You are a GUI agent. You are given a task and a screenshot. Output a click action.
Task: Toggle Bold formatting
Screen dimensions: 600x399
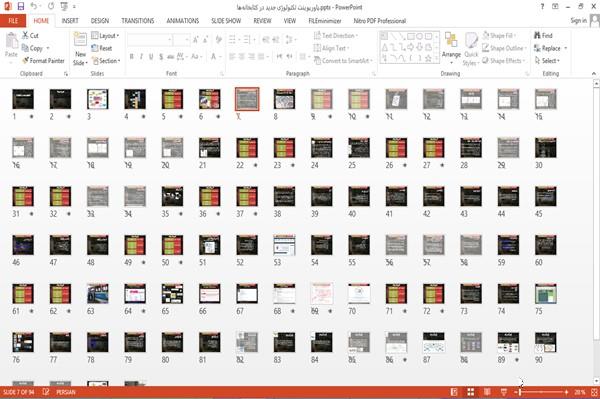click(132, 57)
